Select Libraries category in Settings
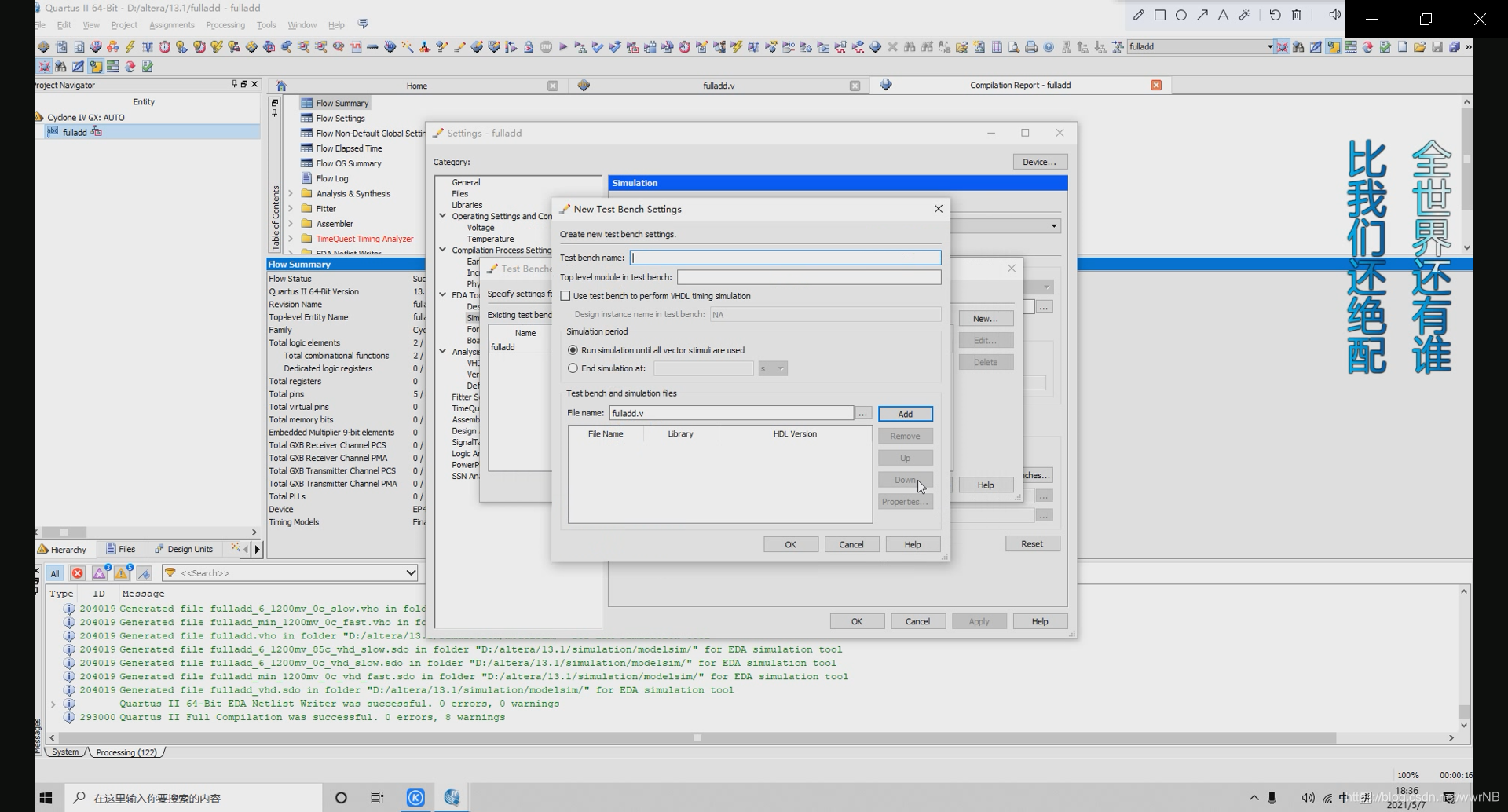The width and height of the screenshot is (1508, 812). coord(467,205)
